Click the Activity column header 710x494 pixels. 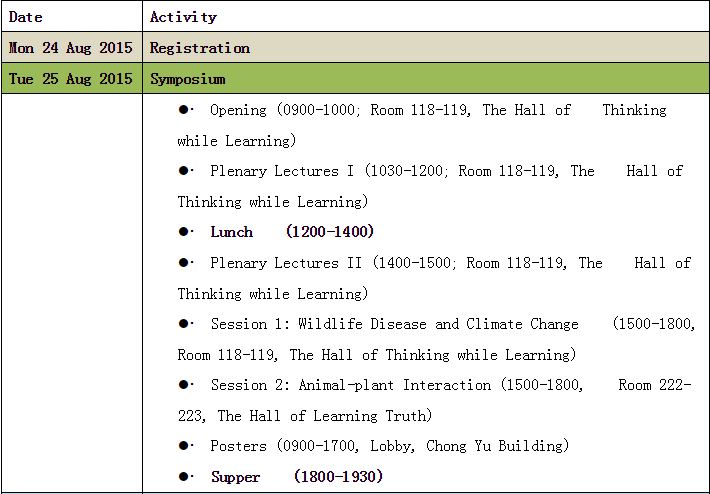tap(183, 17)
